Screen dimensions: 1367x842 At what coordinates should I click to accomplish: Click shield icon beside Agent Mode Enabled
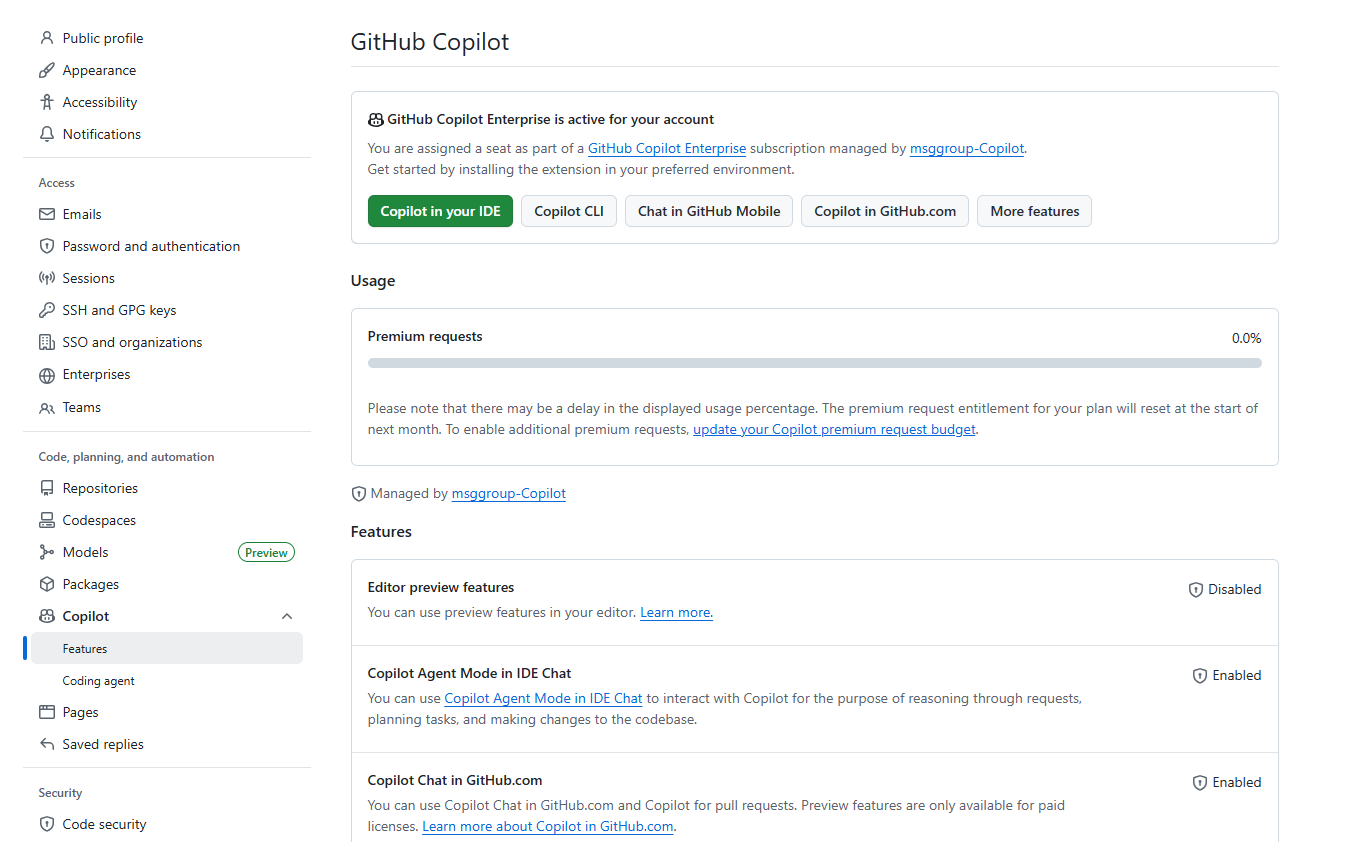point(1200,676)
